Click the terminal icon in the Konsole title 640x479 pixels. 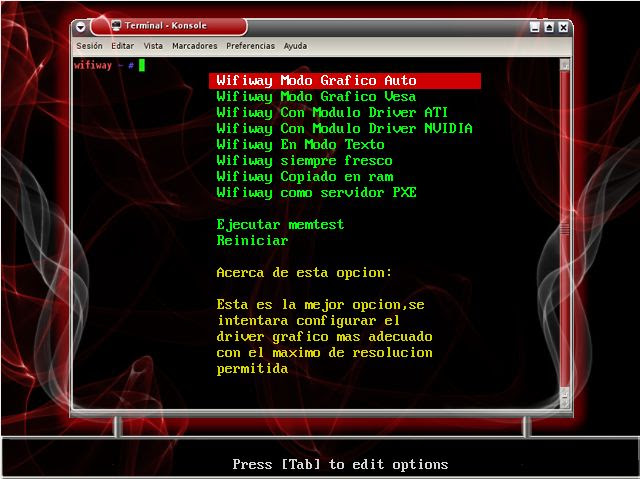point(116,25)
